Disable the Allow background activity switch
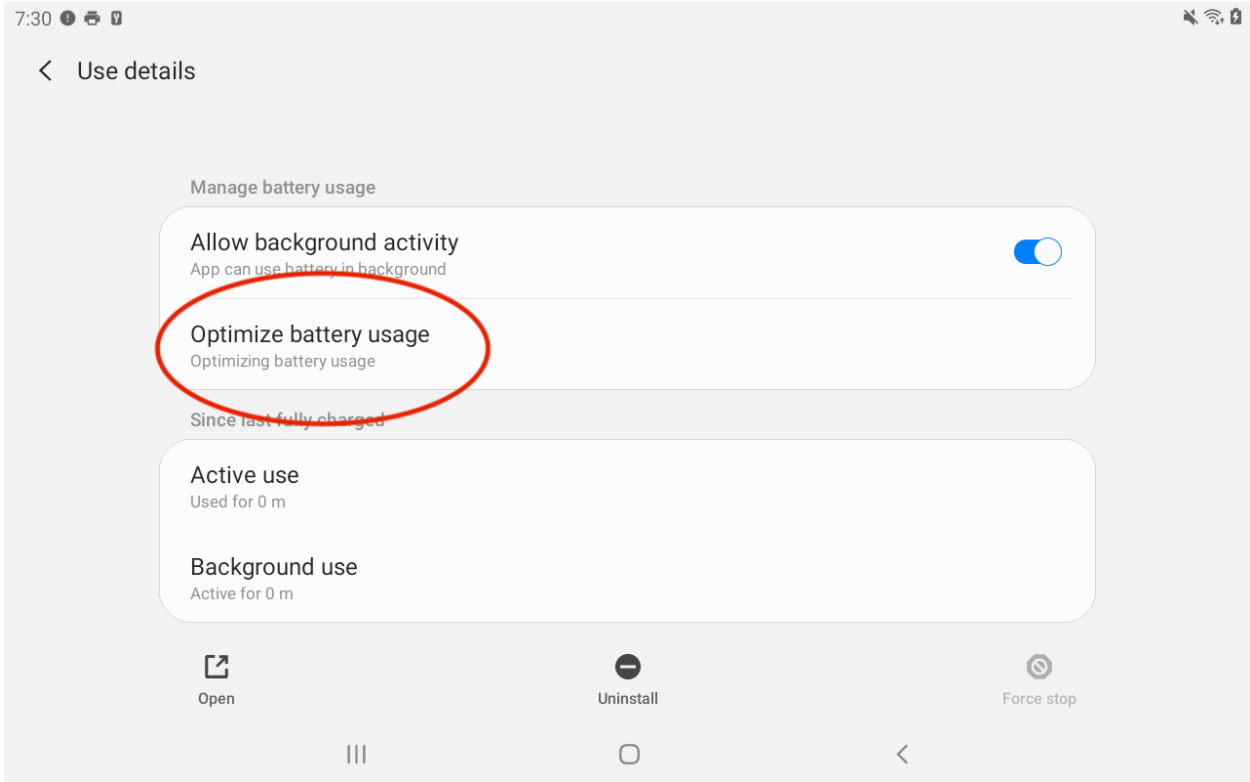The width and height of the screenshot is (1250, 782). point(1037,253)
